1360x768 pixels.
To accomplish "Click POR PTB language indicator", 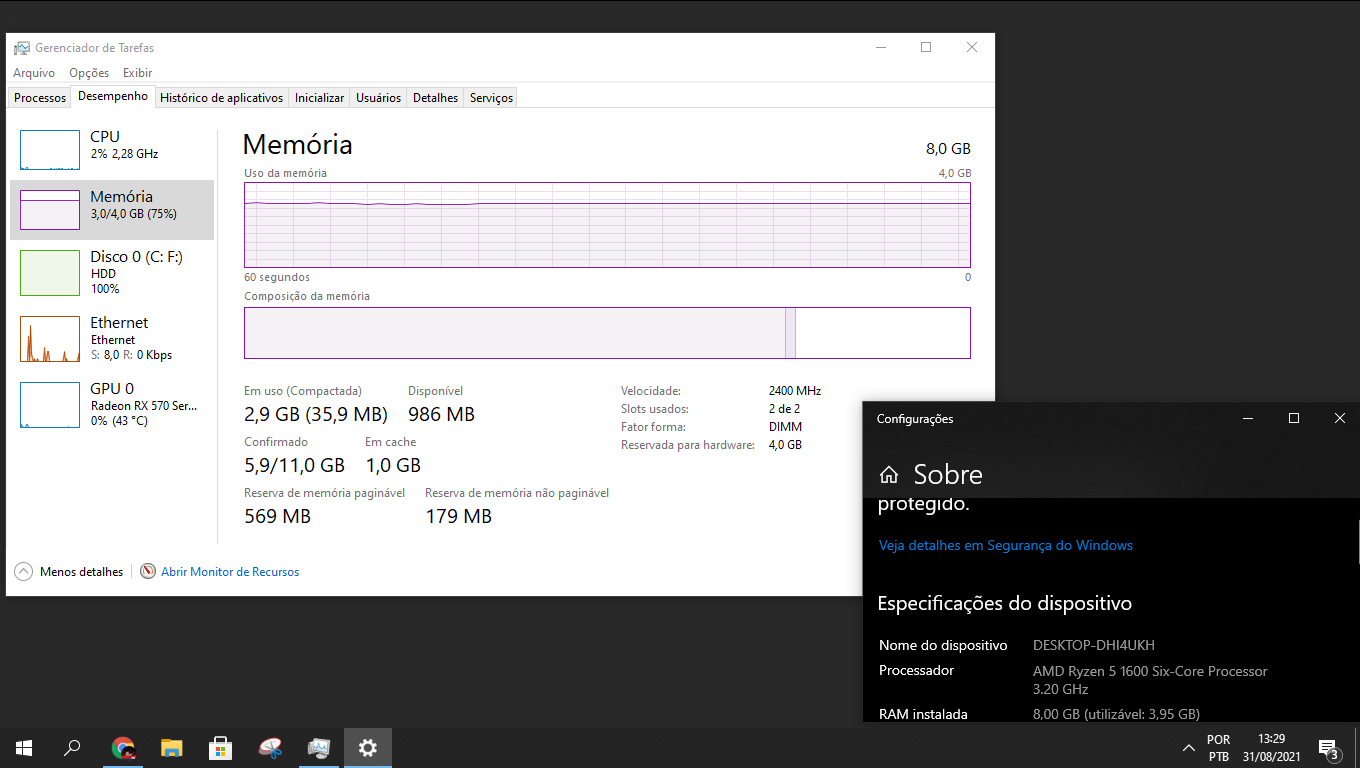I will (x=1218, y=748).
